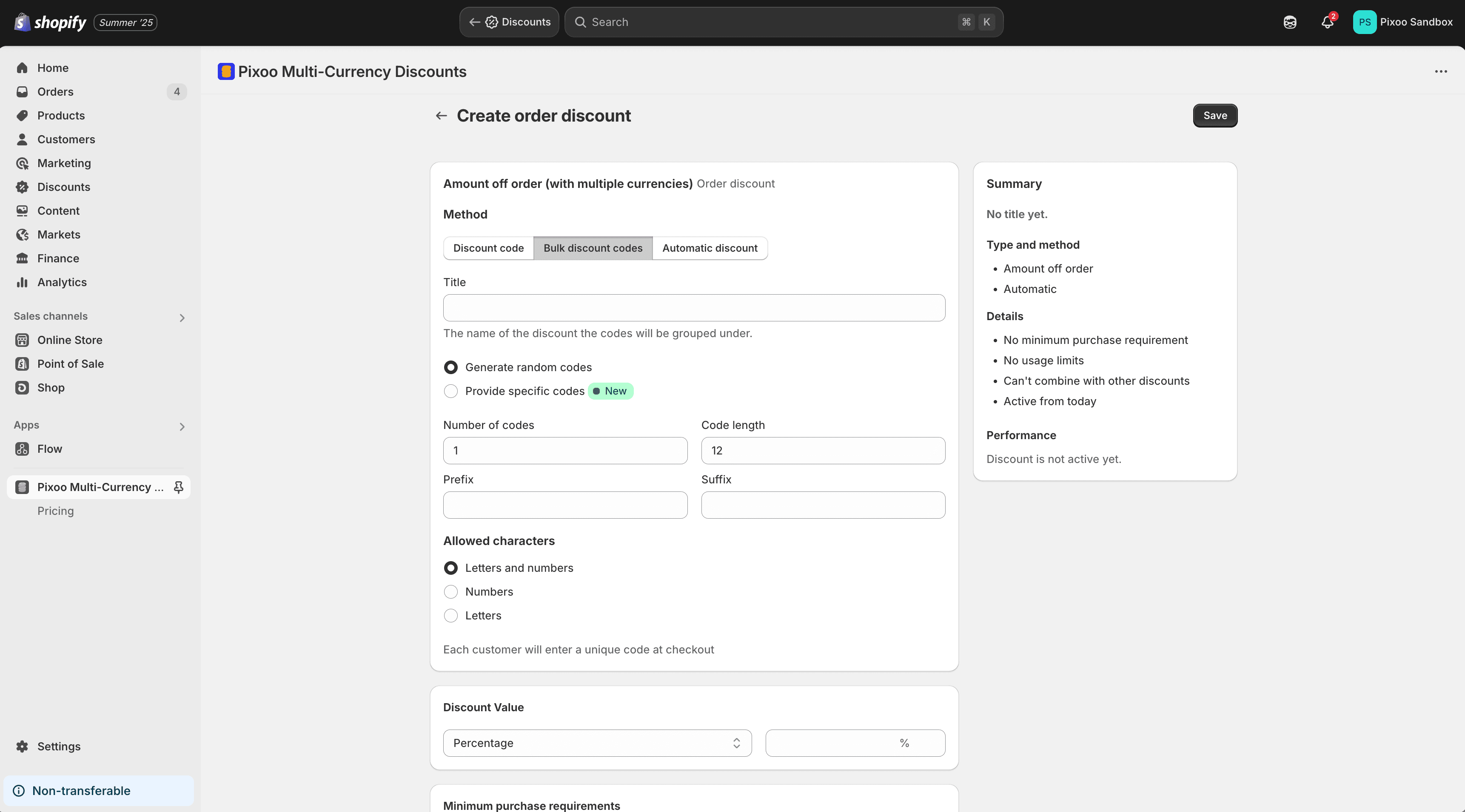Click the search magnifier icon
Viewport: 1465px width, 812px height.
click(x=580, y=22)
